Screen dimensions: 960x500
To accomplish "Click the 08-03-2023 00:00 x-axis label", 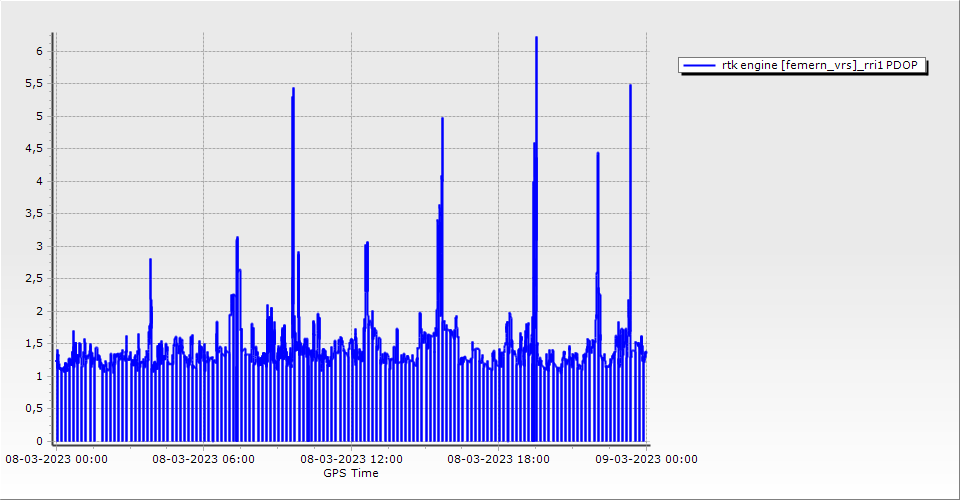I will pos(56,460).
